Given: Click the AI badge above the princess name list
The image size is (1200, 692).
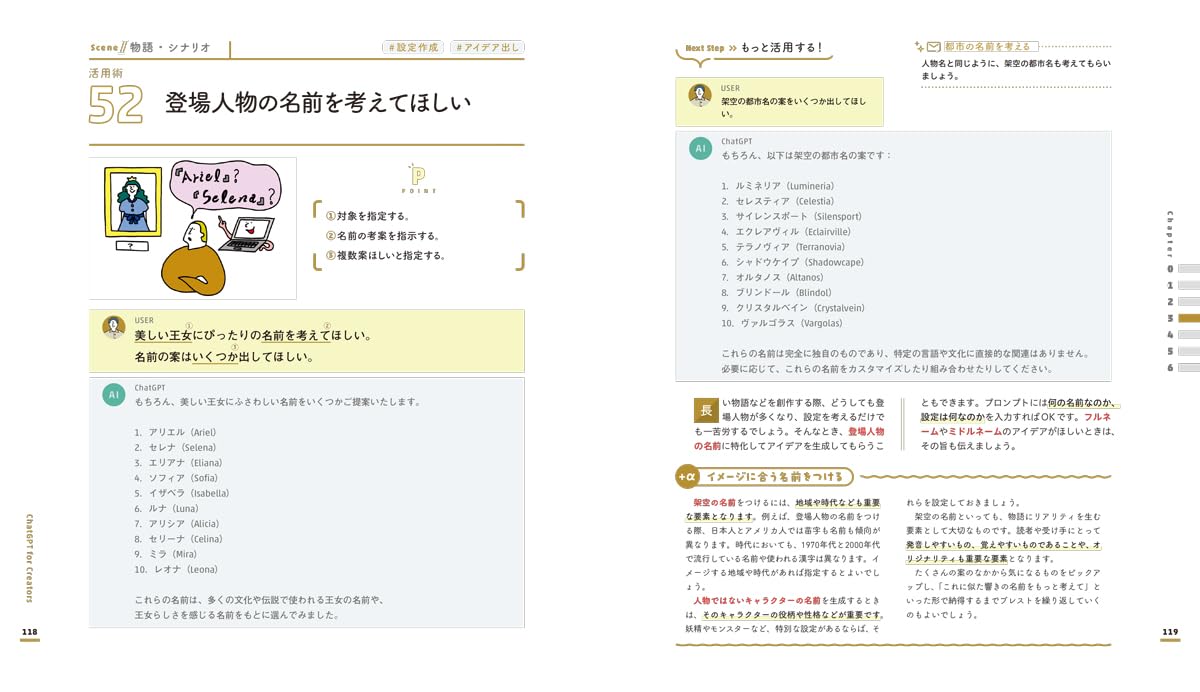Looking at the screenshot, I should (114, 395).
